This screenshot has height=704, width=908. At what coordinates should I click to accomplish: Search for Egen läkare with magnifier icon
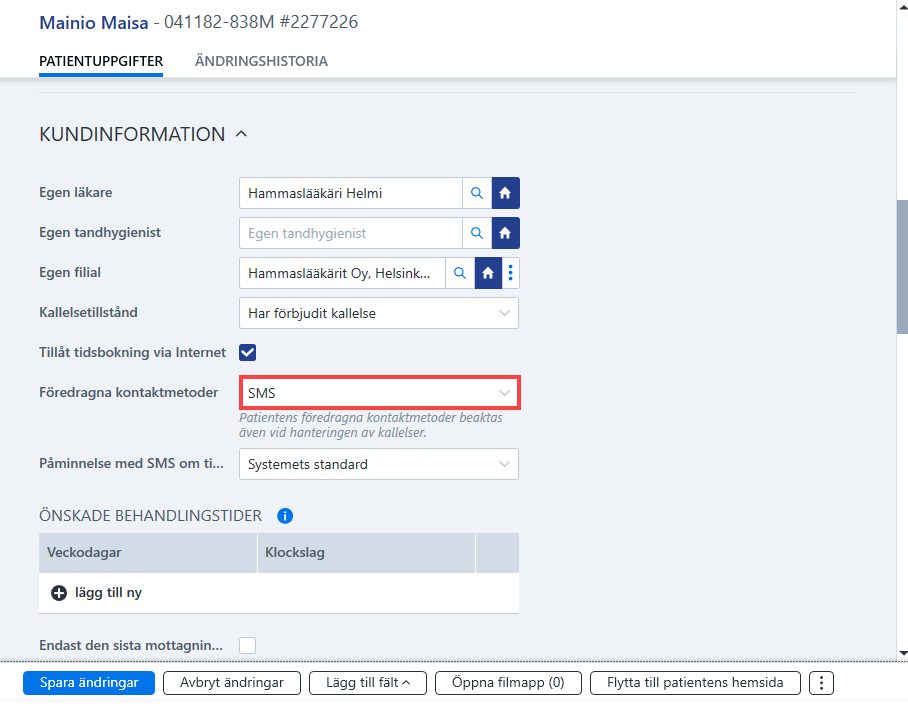pyautogui.click(x=477, y=193)
